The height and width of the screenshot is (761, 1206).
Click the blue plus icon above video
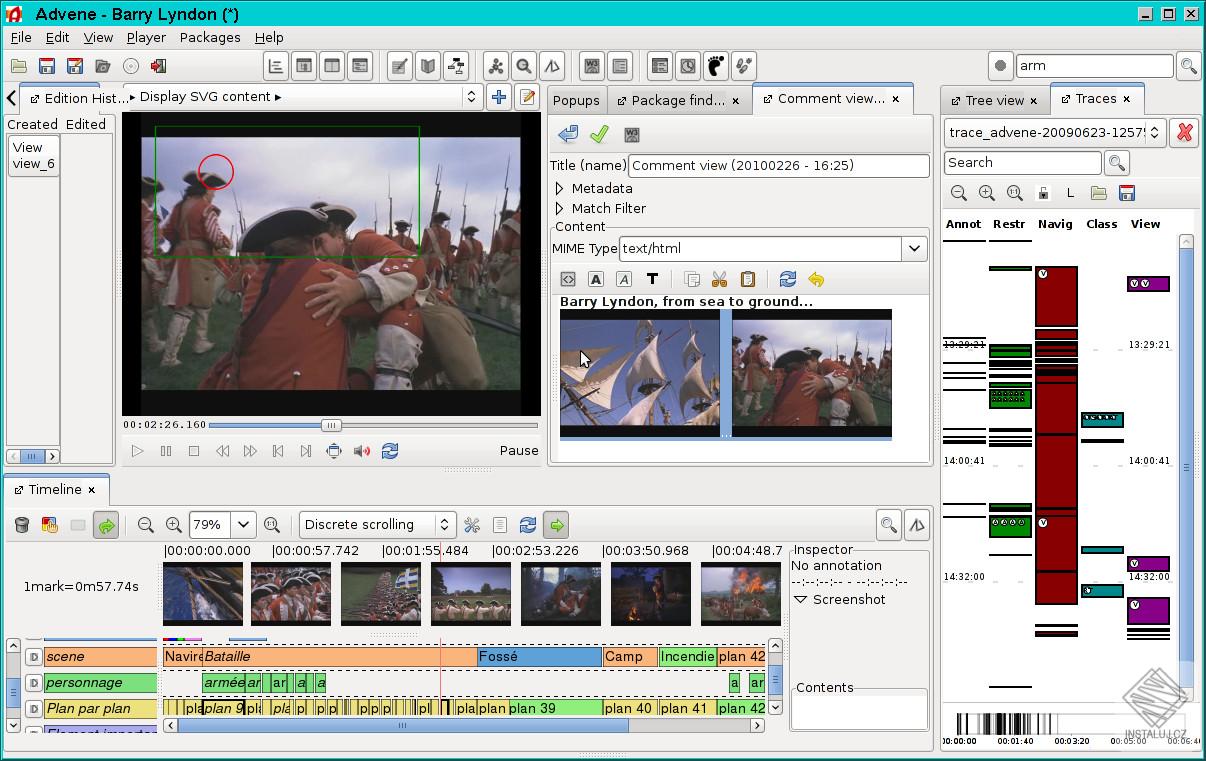(498, 97)
